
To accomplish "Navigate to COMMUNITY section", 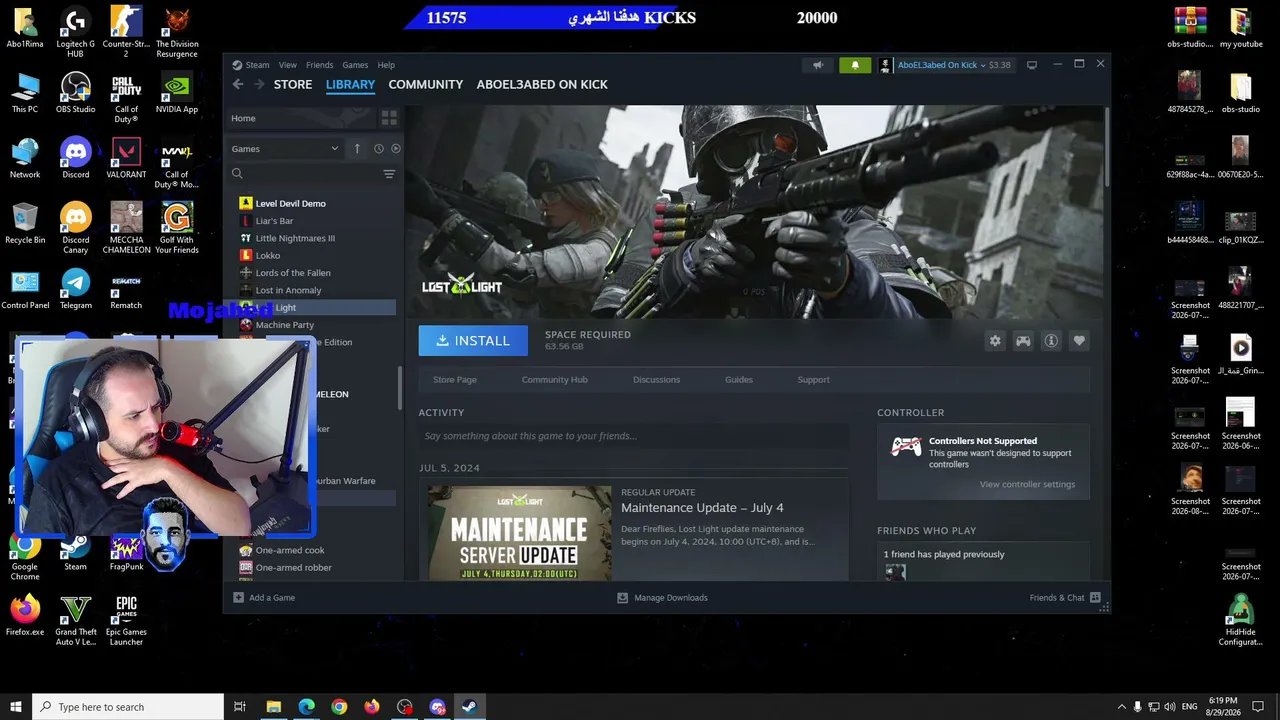I will point(426,85).
